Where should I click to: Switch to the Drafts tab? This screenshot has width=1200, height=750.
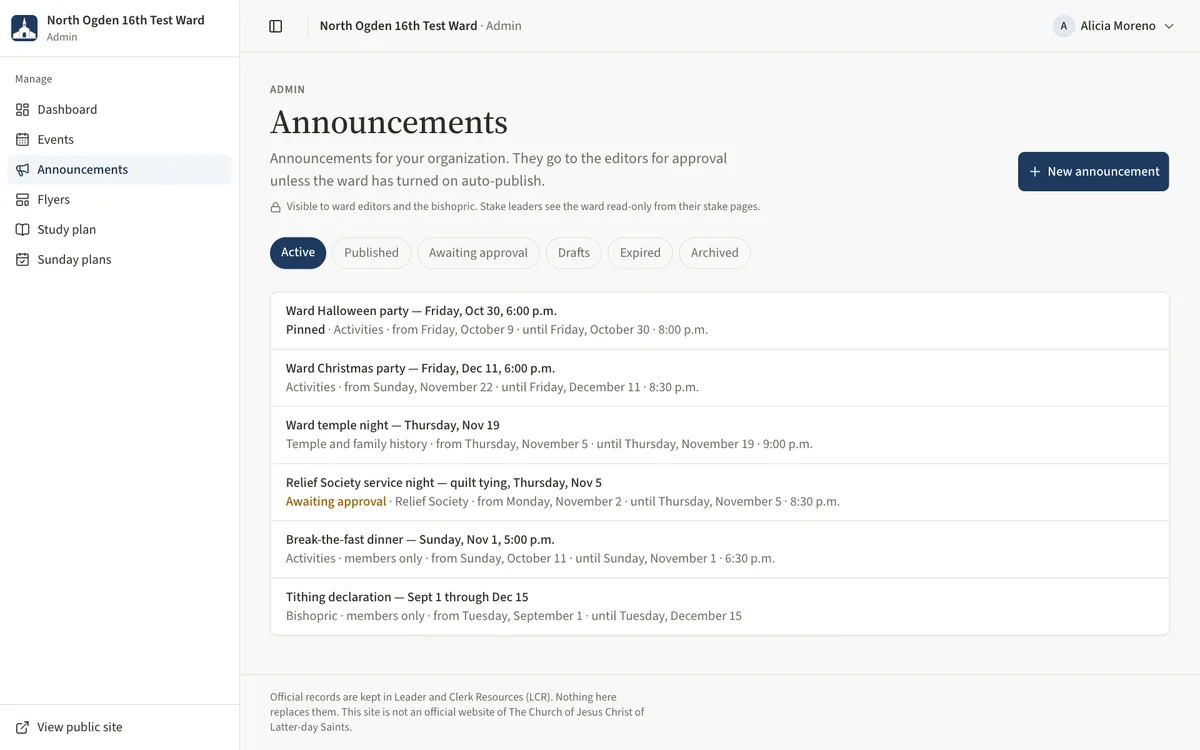pyautogui.click(x=574, y=253)
